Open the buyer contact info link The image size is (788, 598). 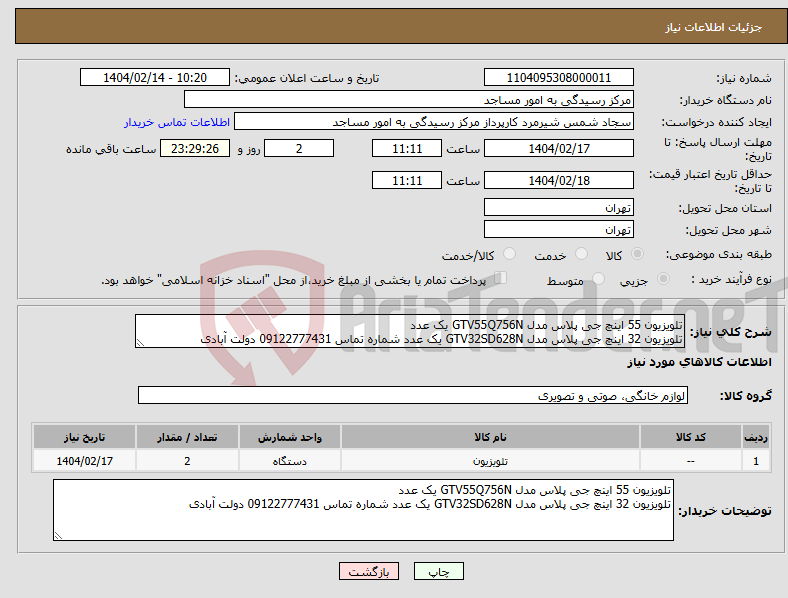click(x=177, y=122)
